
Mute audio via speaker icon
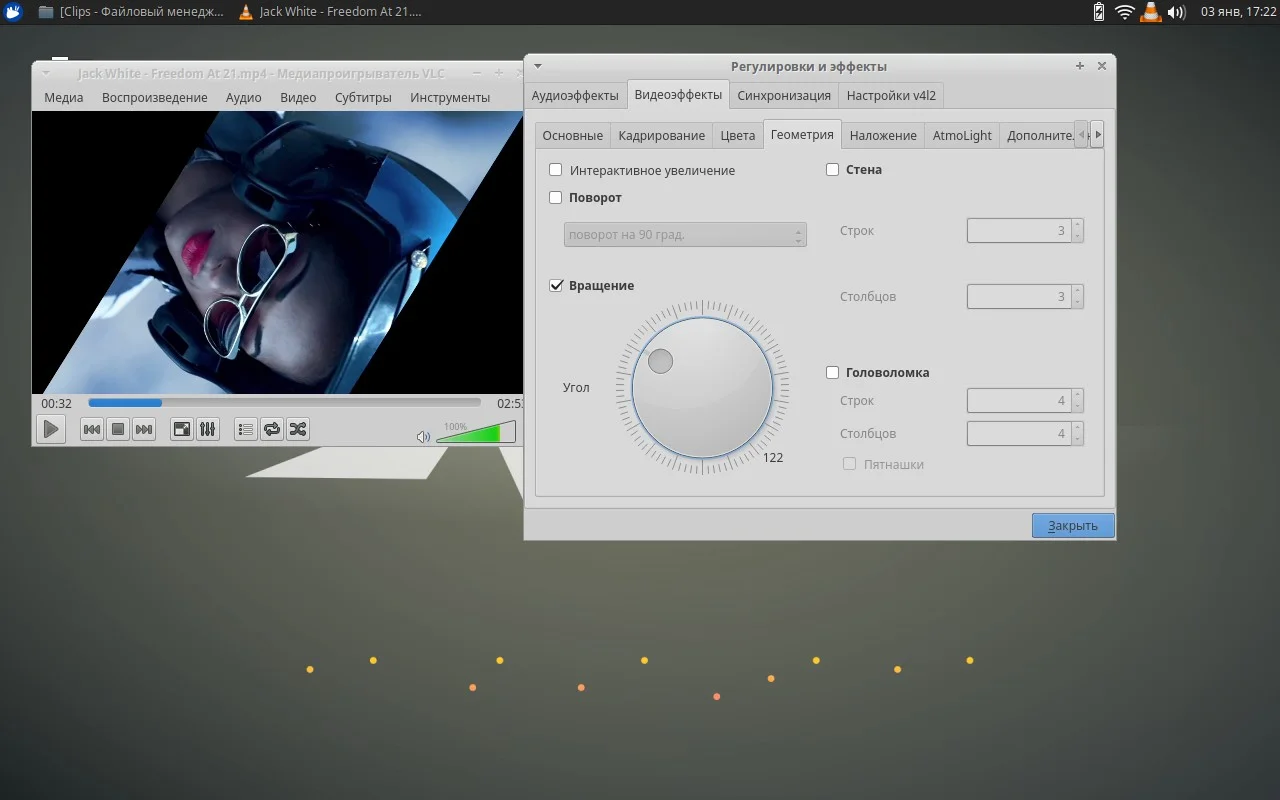point(423,436)
